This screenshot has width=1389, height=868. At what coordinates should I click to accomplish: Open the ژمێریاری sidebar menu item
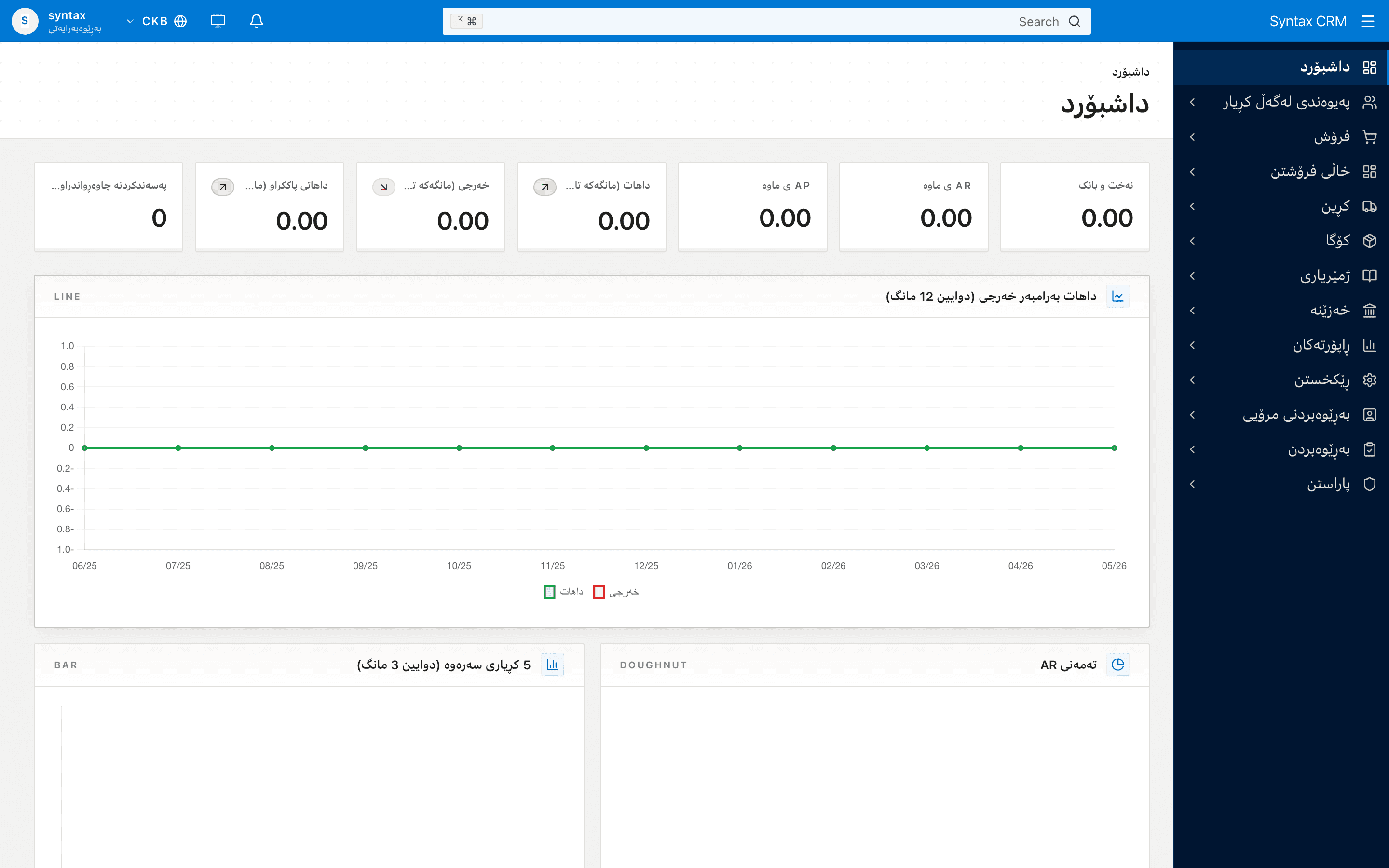coord(1280,275)
